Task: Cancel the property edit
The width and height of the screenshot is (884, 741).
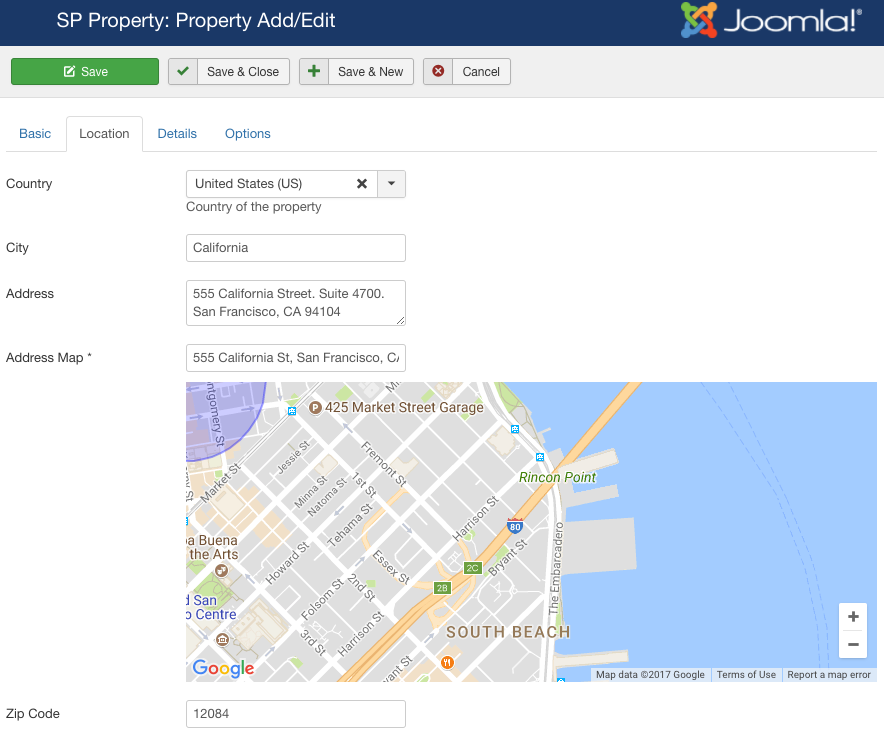Action: click(467, 71)
